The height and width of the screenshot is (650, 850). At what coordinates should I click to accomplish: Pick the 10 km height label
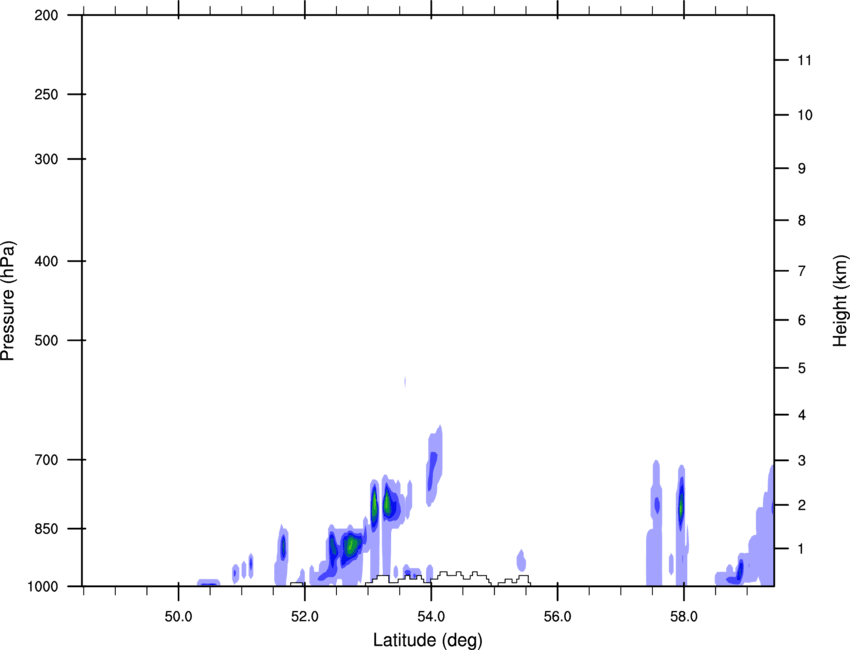click(x=805, y=115)
